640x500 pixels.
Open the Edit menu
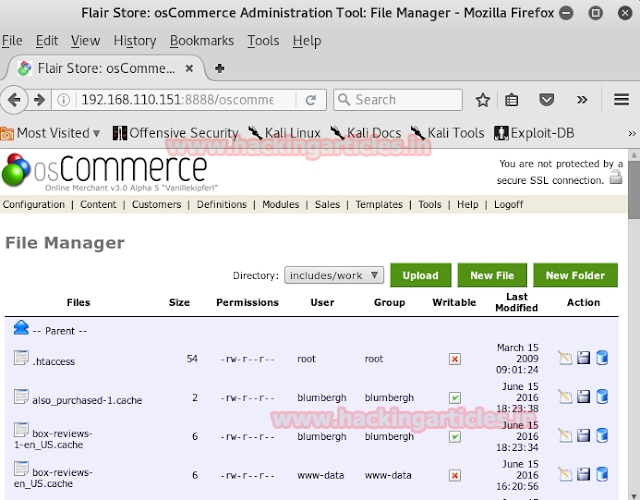(x=47, y=41)
